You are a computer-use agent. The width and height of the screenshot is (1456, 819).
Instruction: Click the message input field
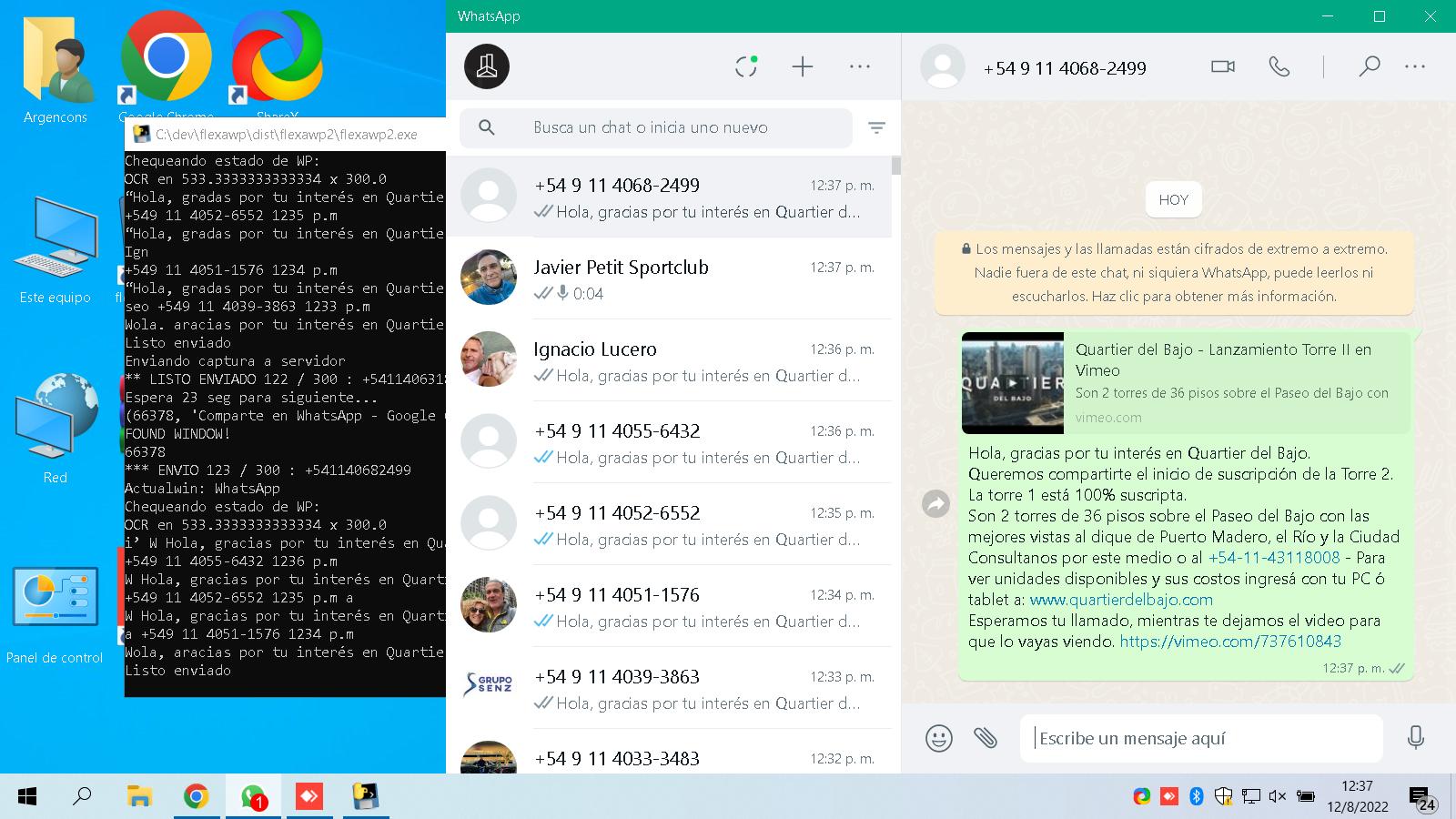(x=1201, y=738)
